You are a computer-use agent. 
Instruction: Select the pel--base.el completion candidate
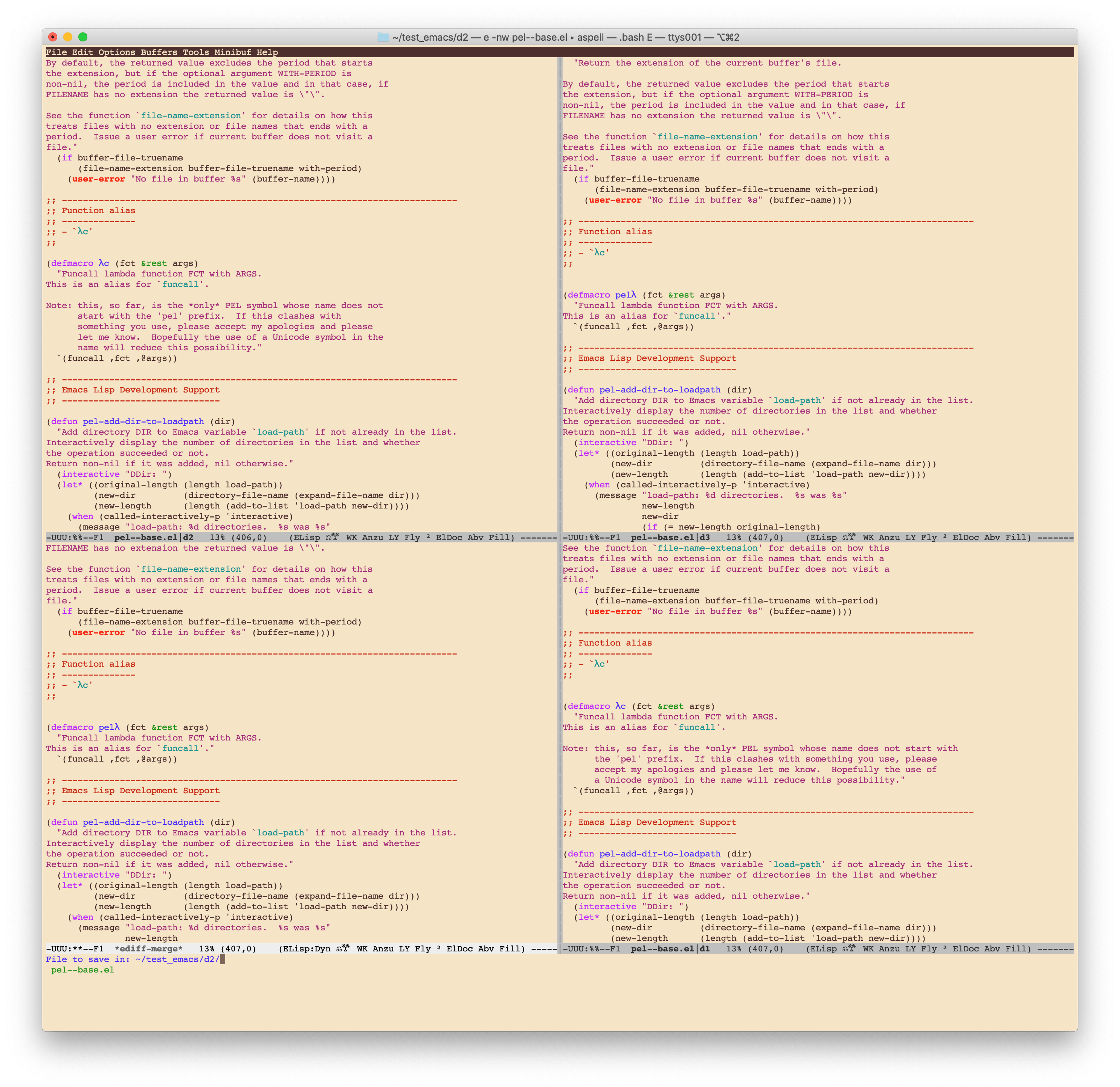click(82, 970)
